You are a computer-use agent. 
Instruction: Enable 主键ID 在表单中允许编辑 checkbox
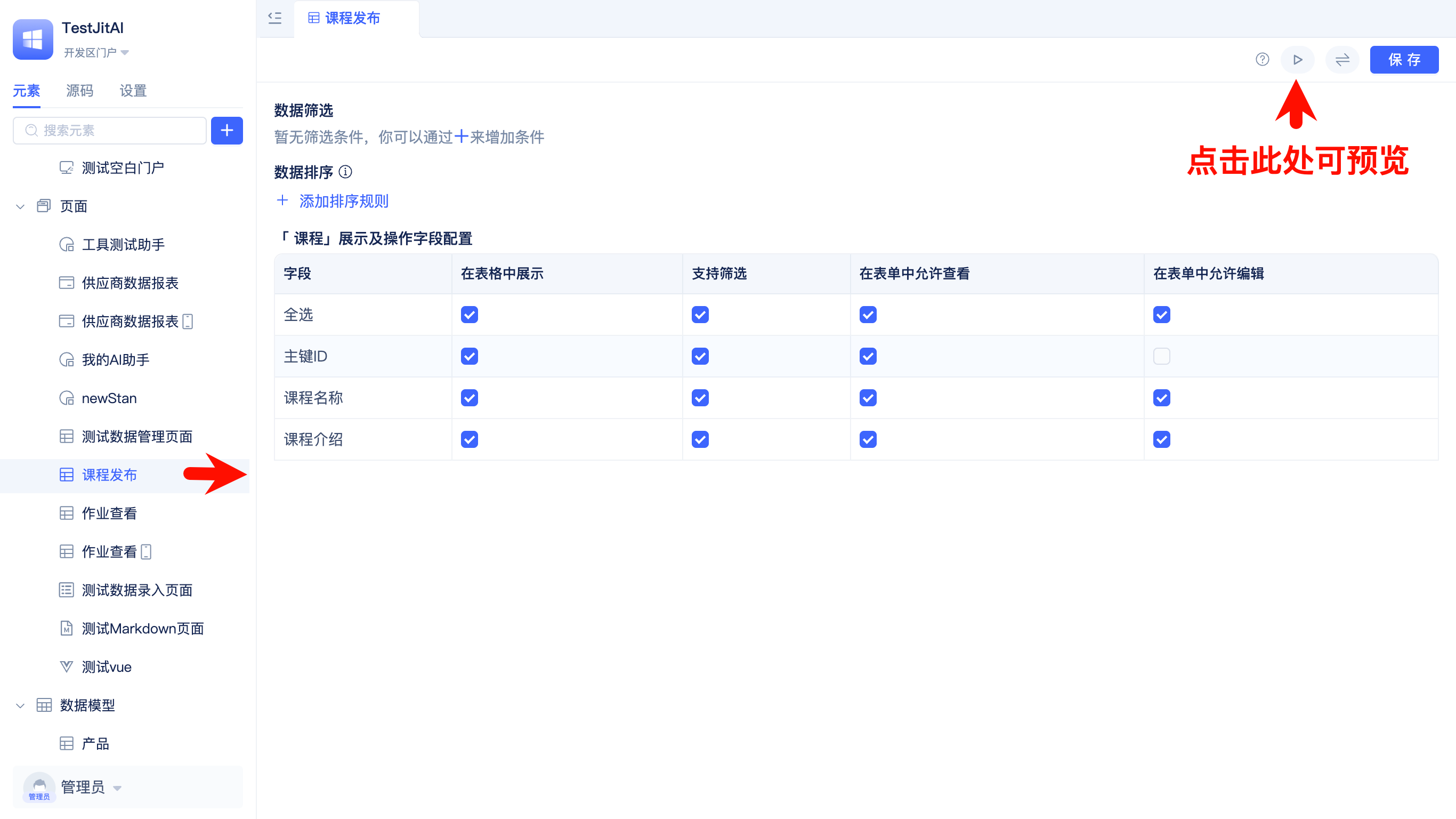tap(1161, 356)
